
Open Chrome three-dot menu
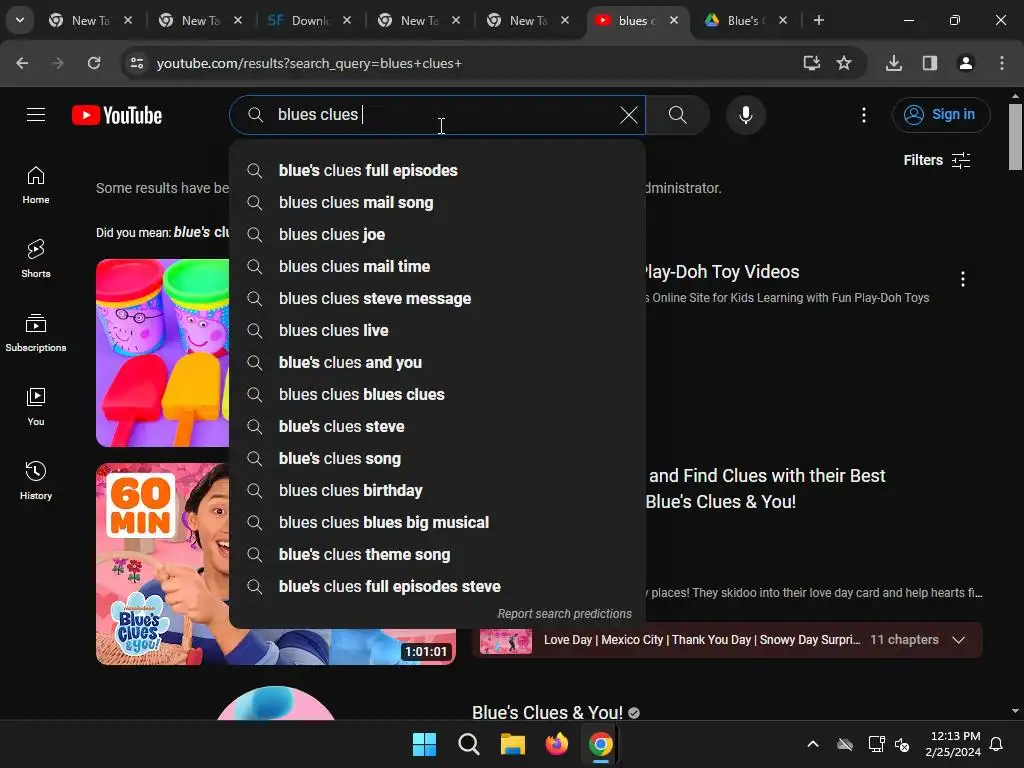(1002, 63)
